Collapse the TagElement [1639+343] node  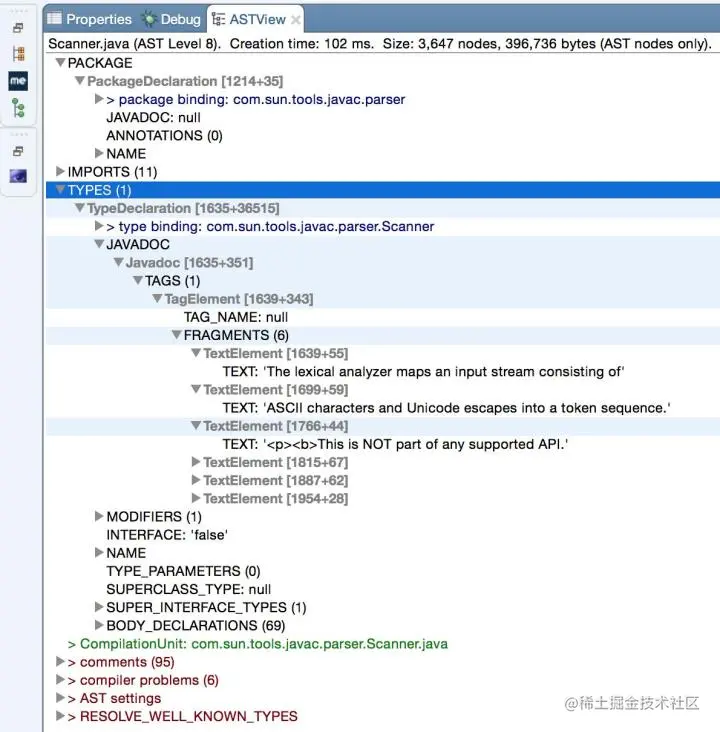point(157,298)
